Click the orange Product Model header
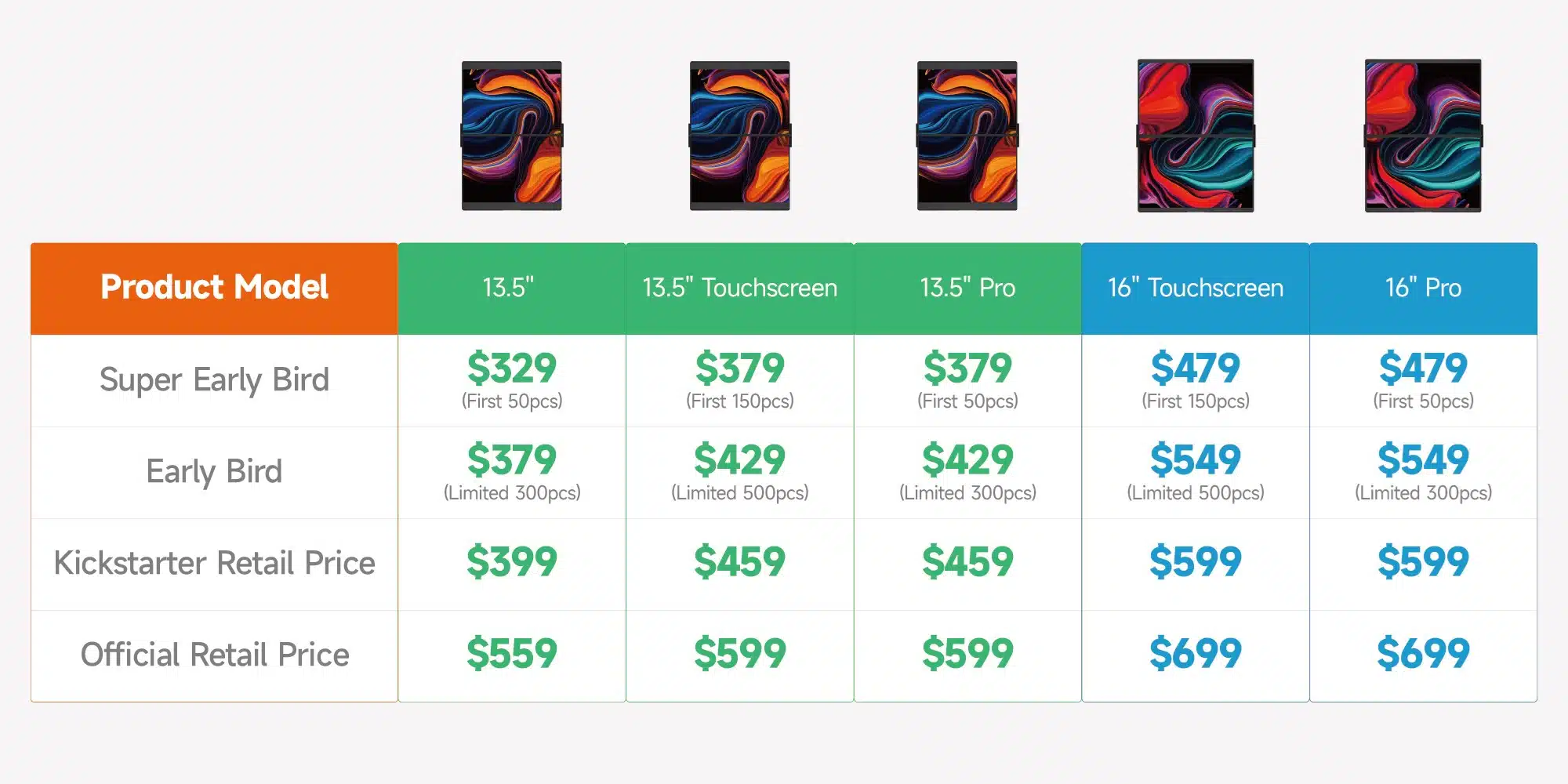The width and height of the screenshot is (1568, 784). [x=214, y=289]
